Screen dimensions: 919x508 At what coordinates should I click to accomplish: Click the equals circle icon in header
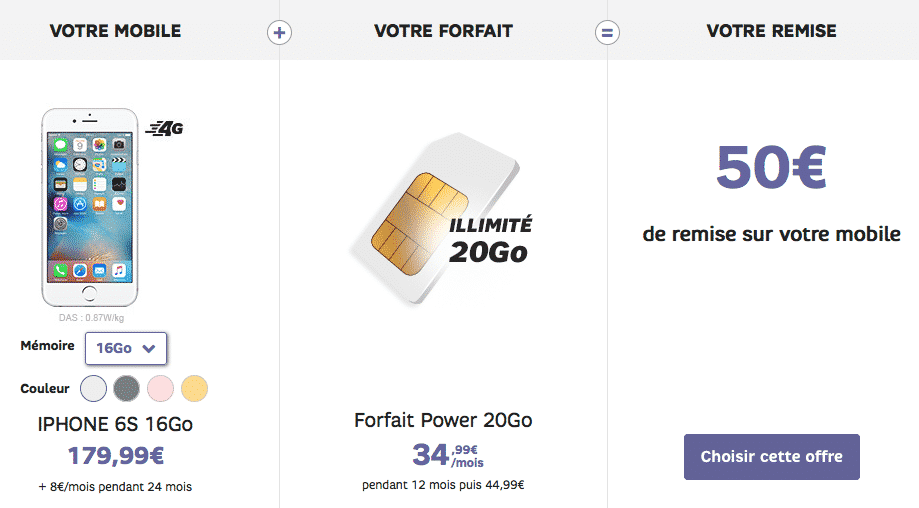[x=607, y=32]
